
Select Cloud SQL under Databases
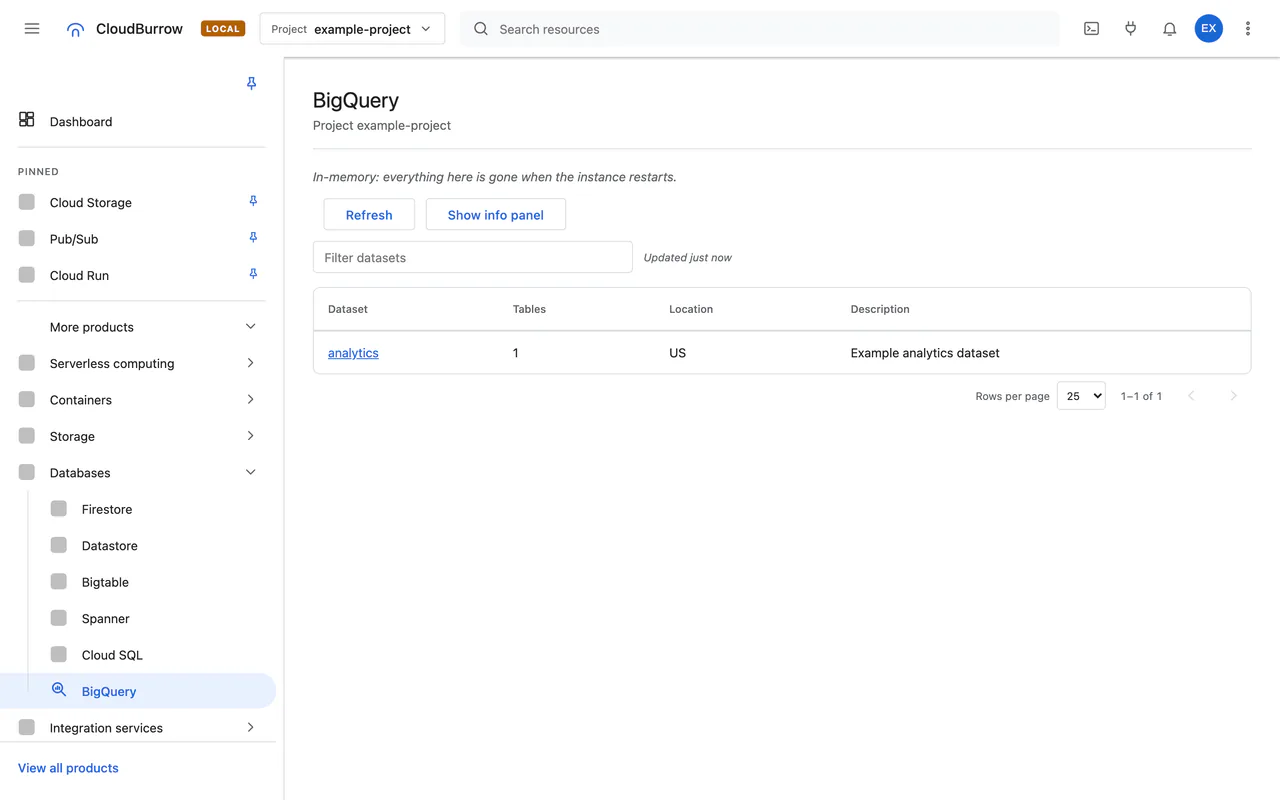pyautogui.click(x=112, y=655)
